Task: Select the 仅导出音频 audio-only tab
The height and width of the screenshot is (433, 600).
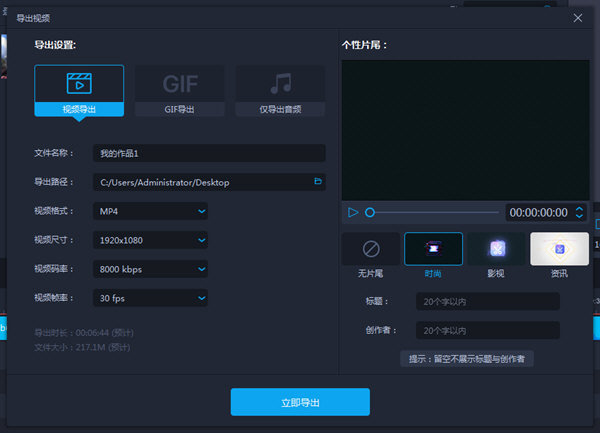Action: pyautogui.click(x=280, y=91)
